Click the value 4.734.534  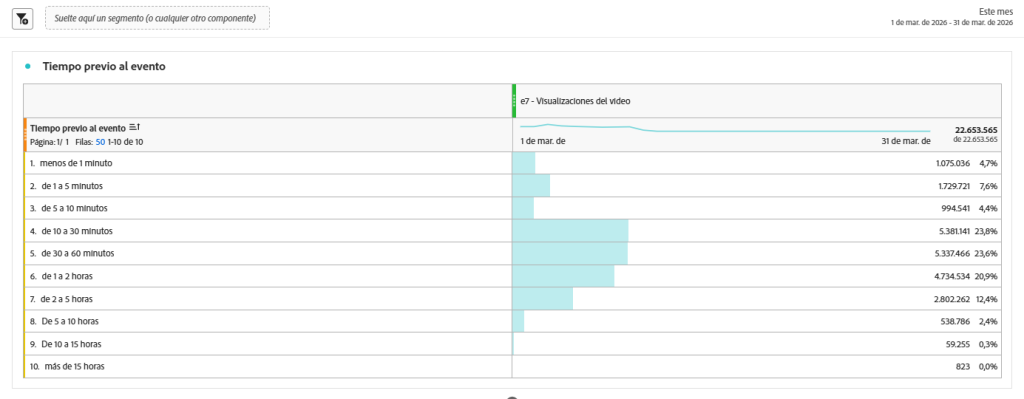pyautogui.click(x=953, y=276)
